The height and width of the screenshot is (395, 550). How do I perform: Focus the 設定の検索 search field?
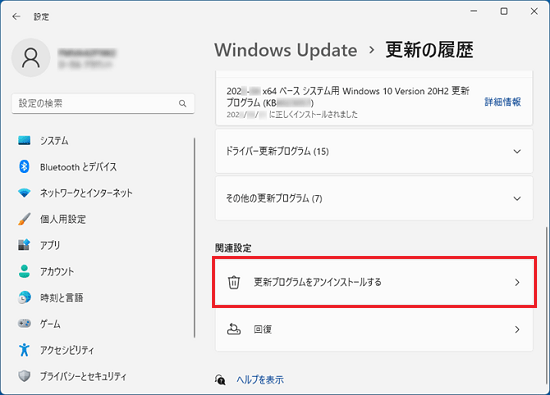click(103, 103)
